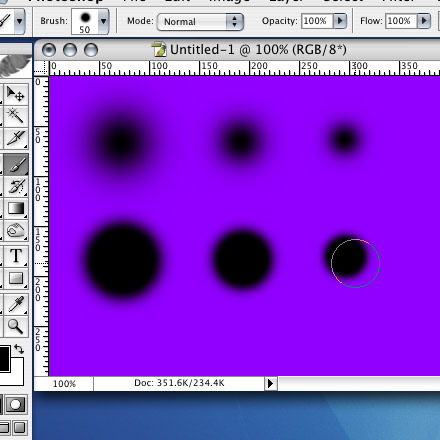Image resolution: width=440 pixels, height=440 pixels.
Task: Click the document icon in the title bar
Action: (159, 49)
